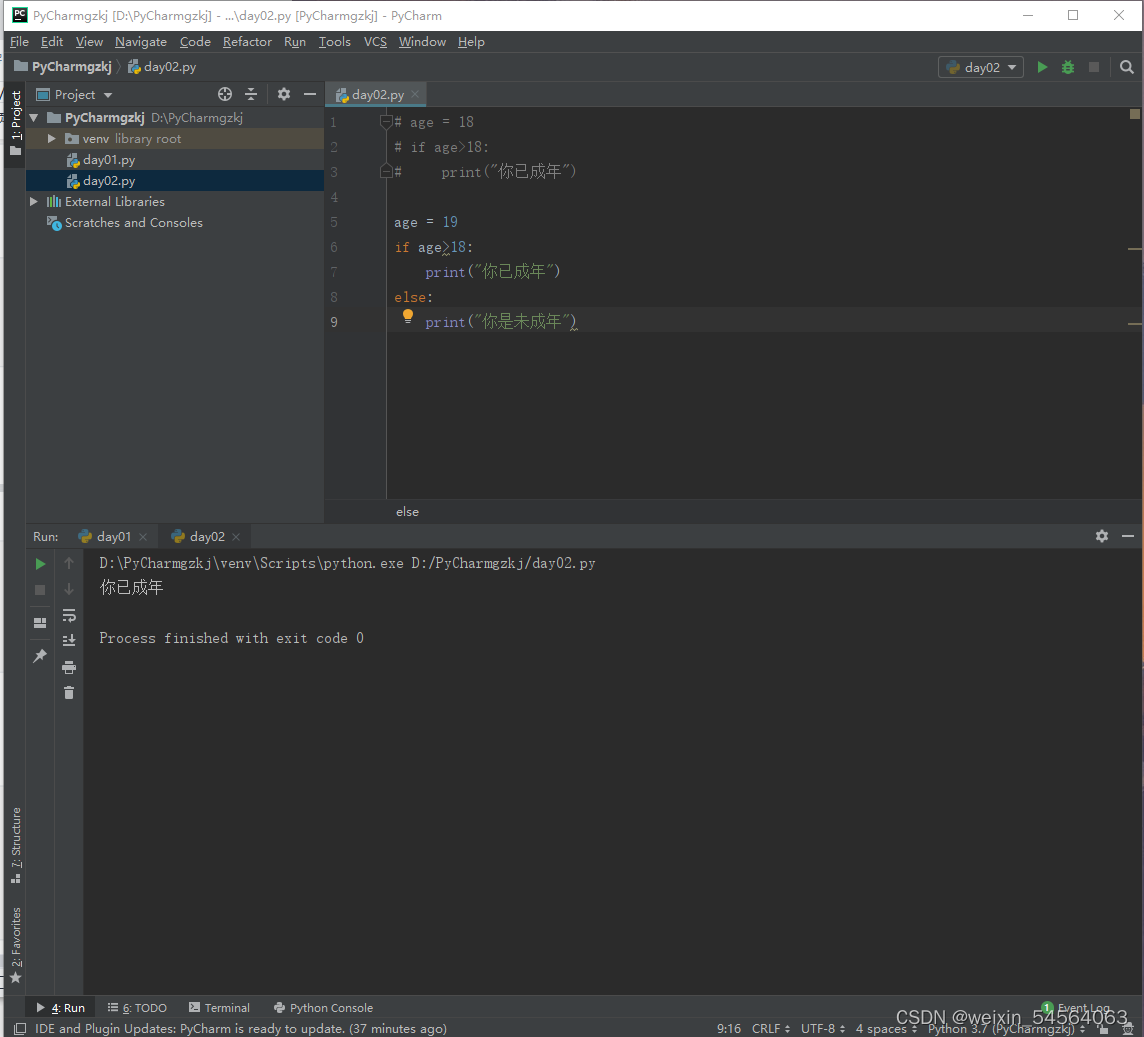Close the day01 Run tab
Viewport: 1144px width, 1037px height.
click(x=143, y=537)
